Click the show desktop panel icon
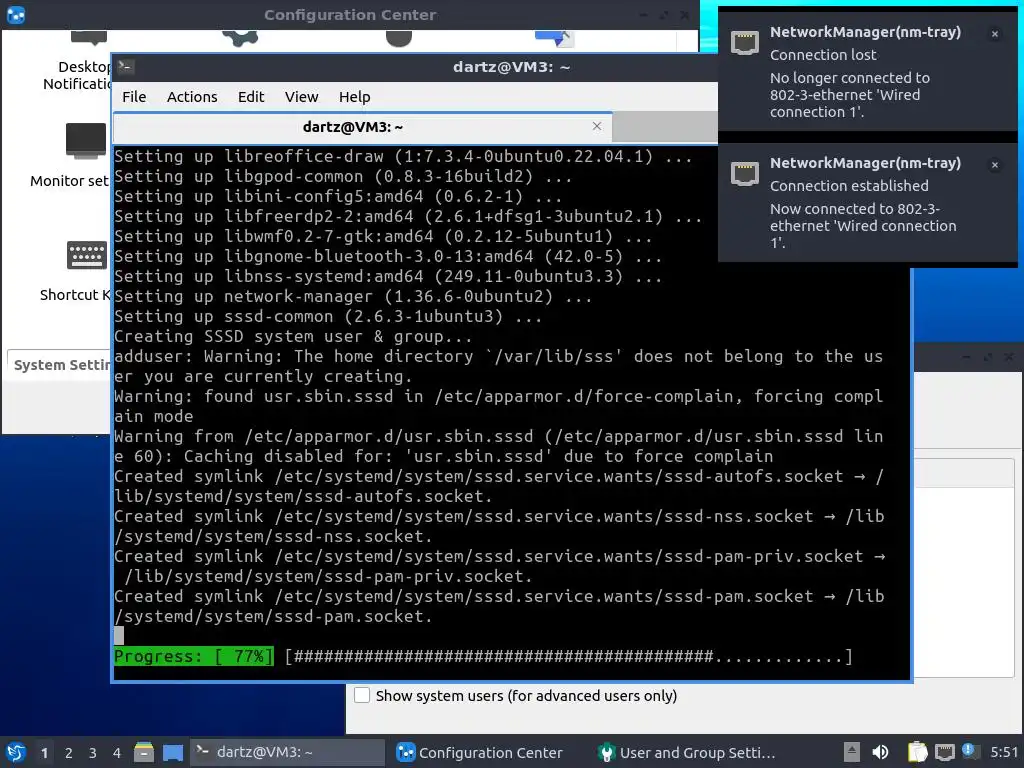Viewport: 1024px width, 768px height. click(x=173, y=752)
